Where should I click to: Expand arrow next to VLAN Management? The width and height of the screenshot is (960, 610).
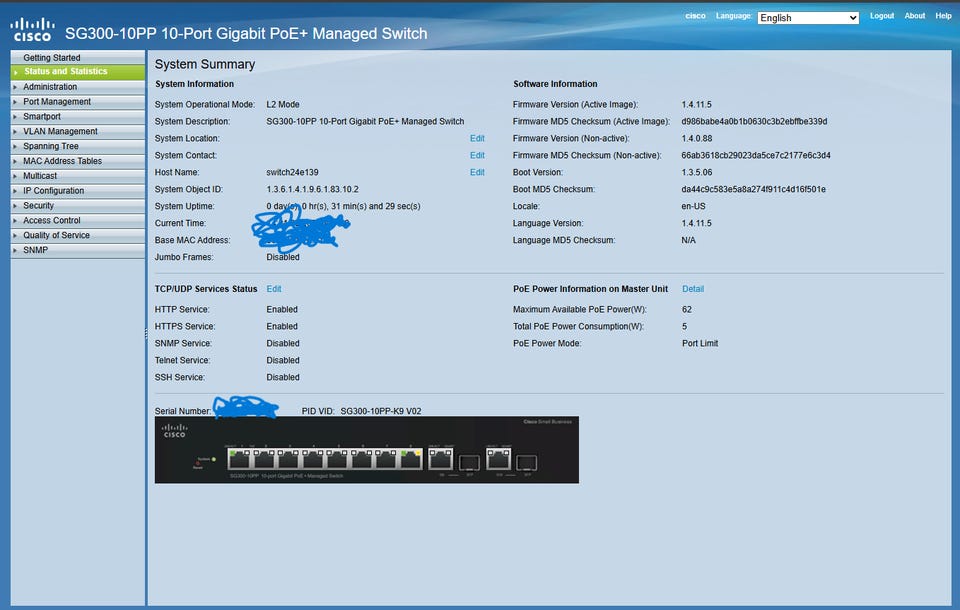[15, 132]
